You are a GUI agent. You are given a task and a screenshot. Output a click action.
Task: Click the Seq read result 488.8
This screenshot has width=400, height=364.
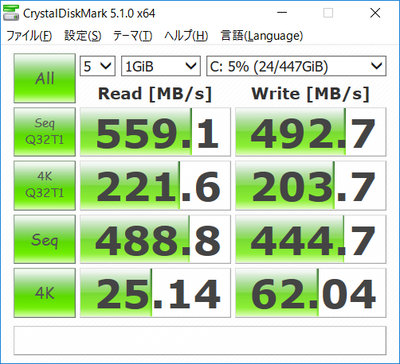point(155,239)
